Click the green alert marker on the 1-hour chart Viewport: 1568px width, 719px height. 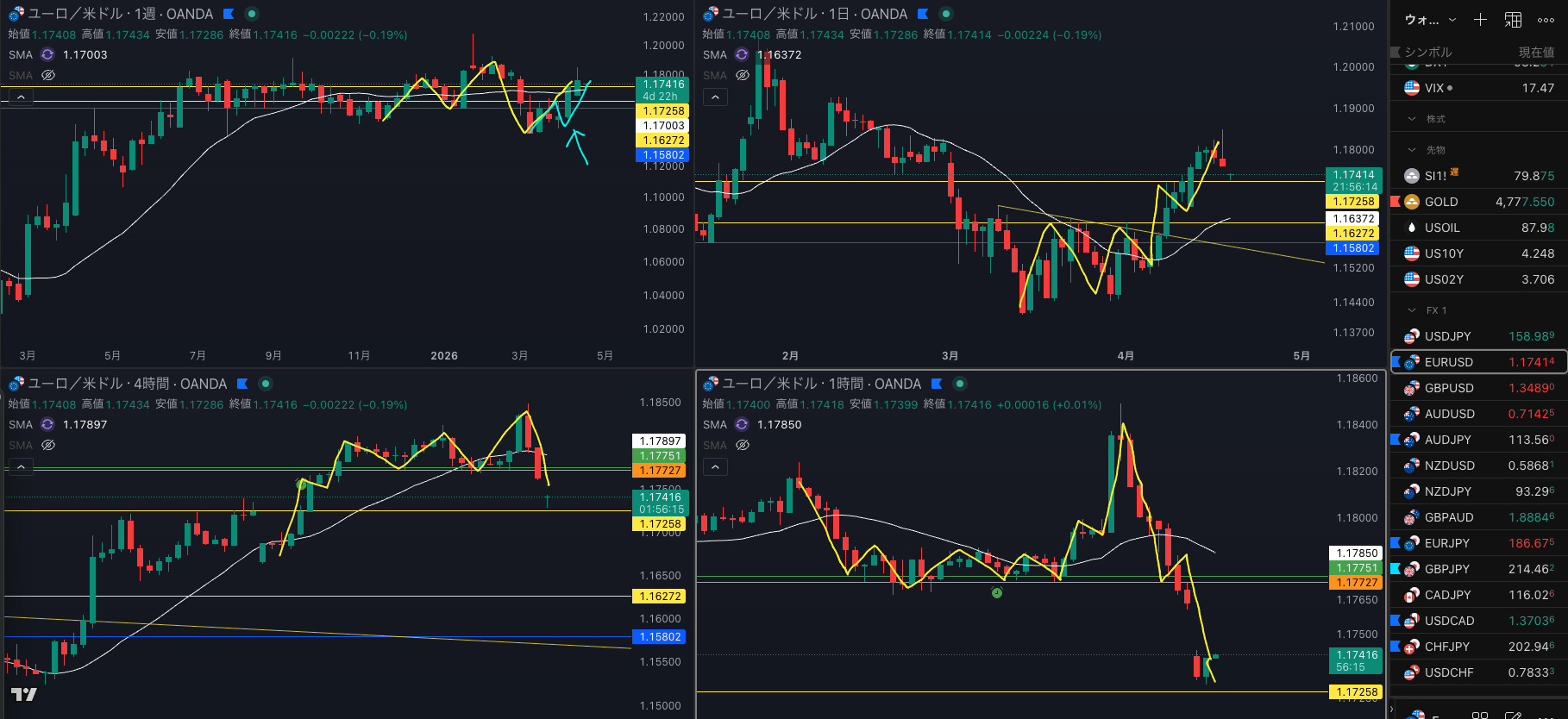(997, 592)
